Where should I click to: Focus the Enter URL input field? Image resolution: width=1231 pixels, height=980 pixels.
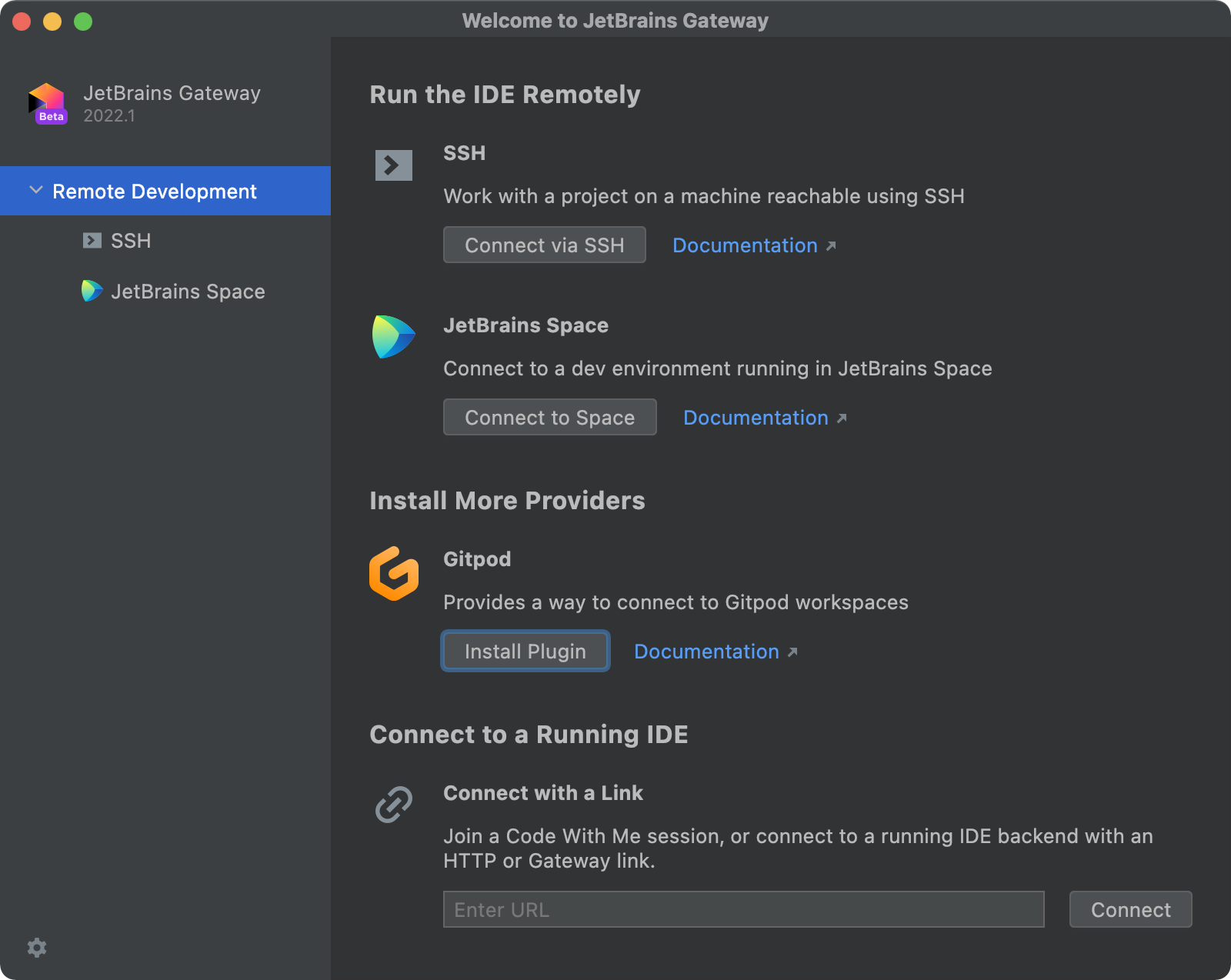[x=743, y=910]
